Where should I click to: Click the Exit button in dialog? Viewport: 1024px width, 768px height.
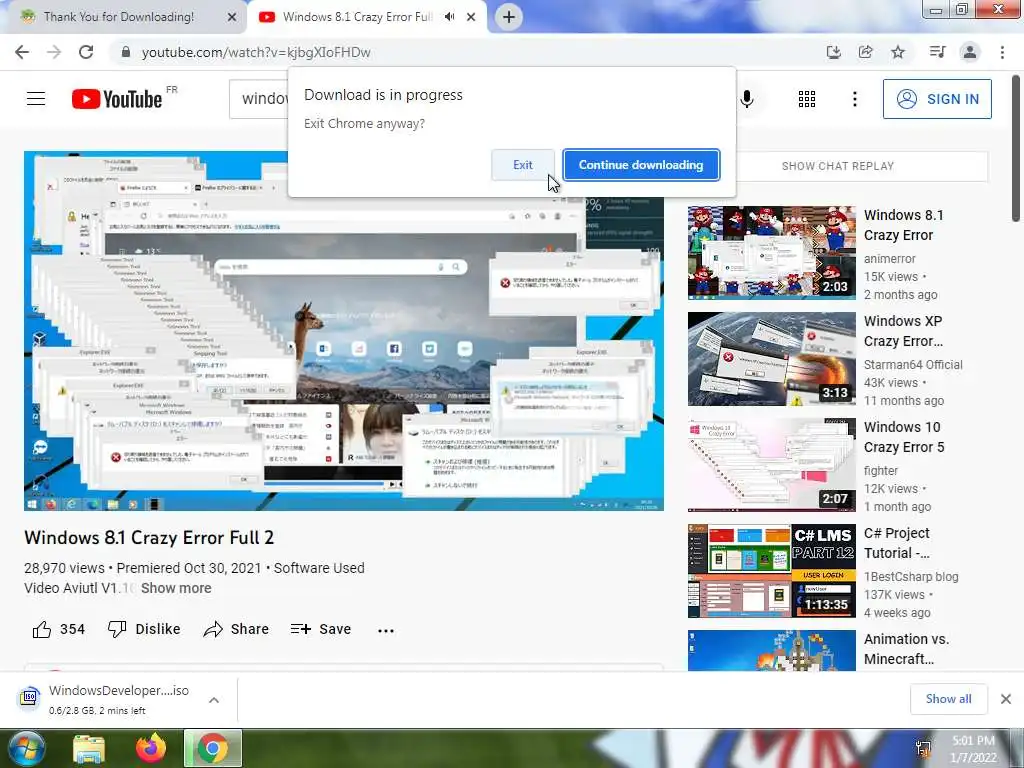pyautogui.click(x=522, y=165)
